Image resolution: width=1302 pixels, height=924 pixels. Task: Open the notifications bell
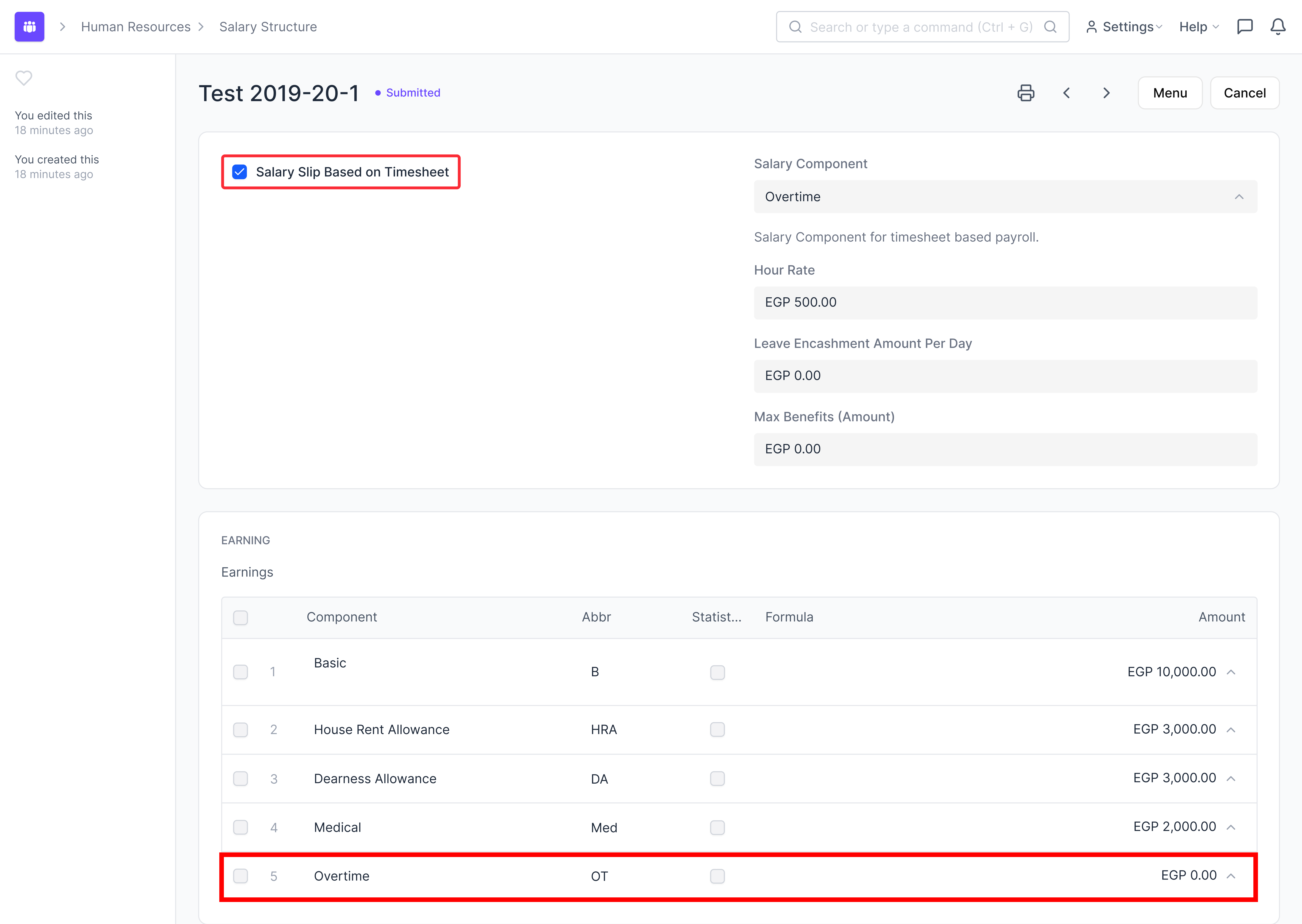point(1278,27)
